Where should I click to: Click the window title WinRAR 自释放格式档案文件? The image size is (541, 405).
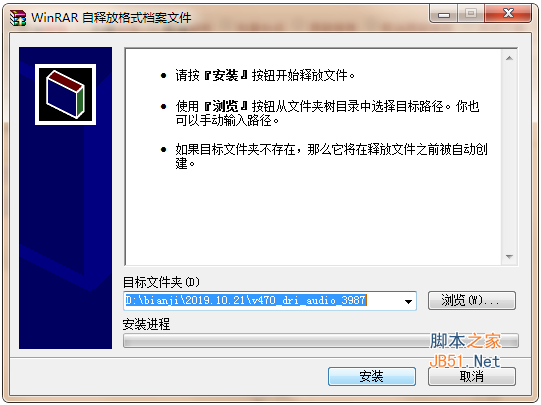111,18
